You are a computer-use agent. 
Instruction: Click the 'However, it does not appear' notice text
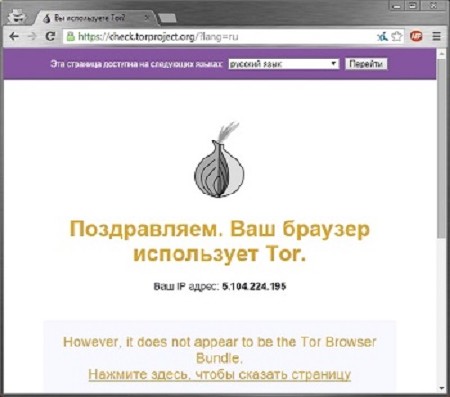[220, 350]
